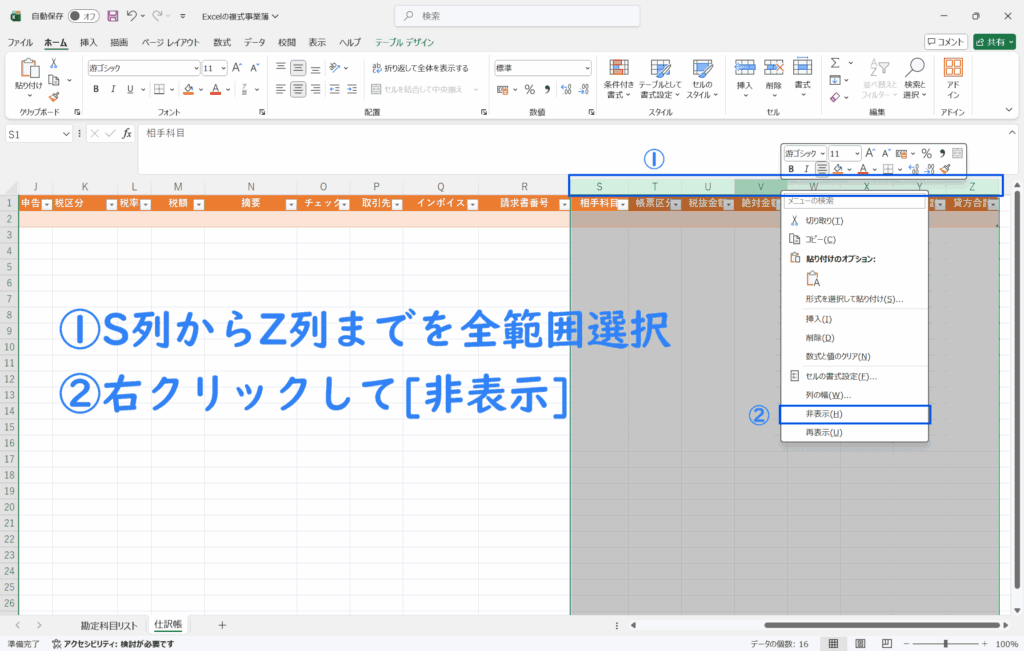Open filter dropdown on 摘要 column header

click(x=289, y=203)
